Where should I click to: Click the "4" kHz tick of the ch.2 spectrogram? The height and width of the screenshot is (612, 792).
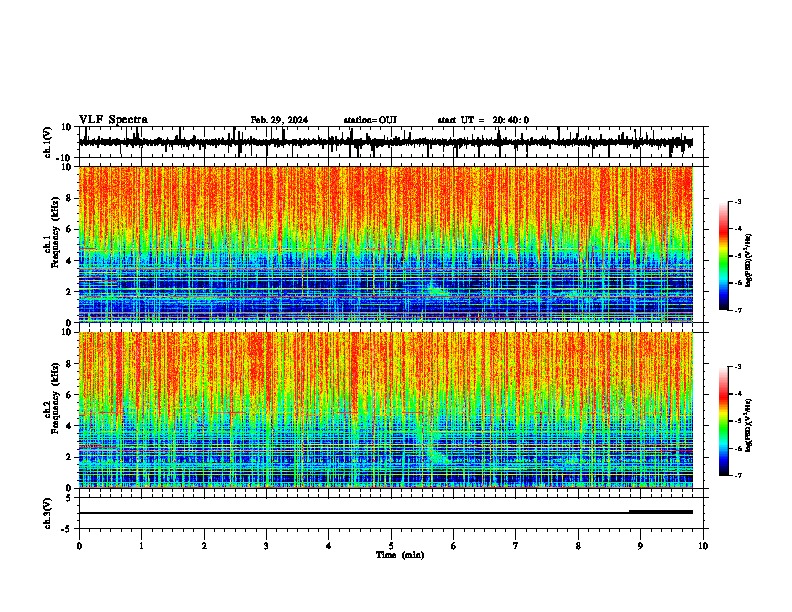pos(69,426)
